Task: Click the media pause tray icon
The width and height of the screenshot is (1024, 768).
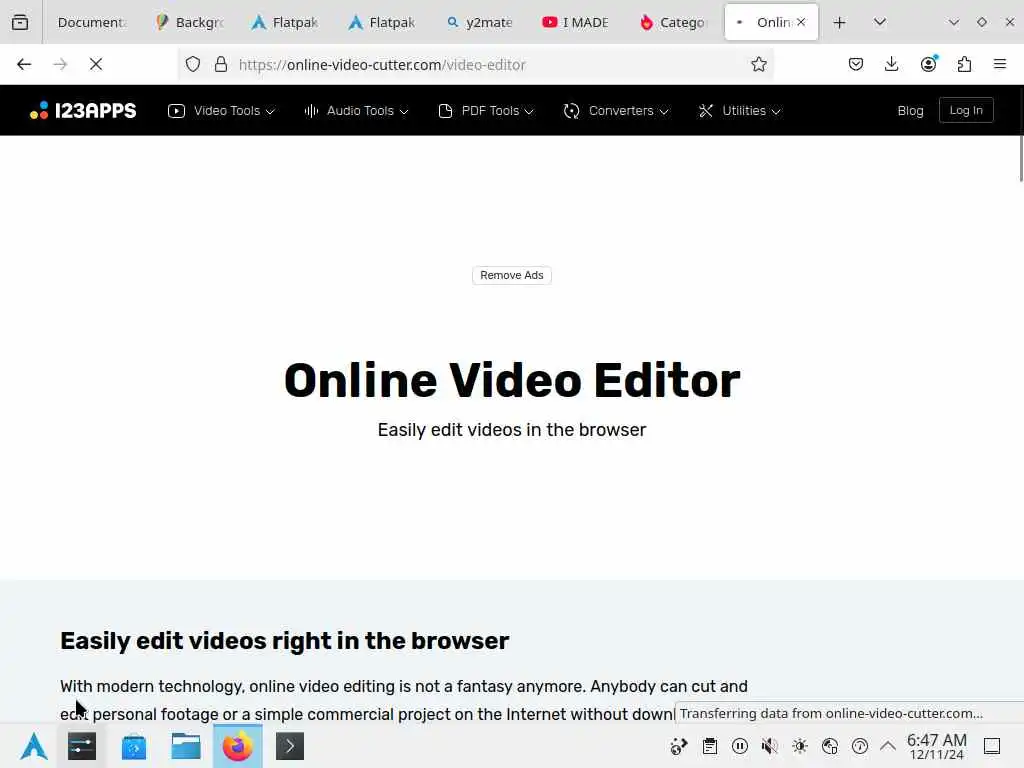Action: click(x=740, y=746)
